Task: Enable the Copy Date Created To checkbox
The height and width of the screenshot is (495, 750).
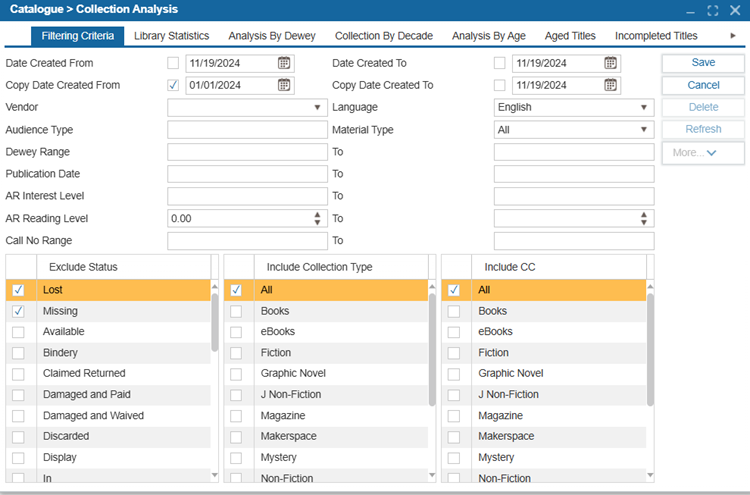Action: pos(499,85)
